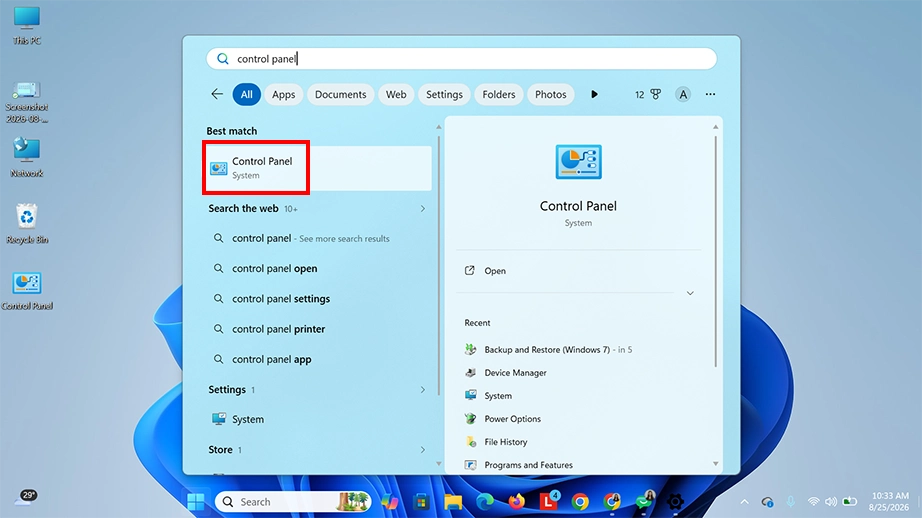Open Recycle Bin on desktop
The height and width of the screenshot is (518, 922).
(26, 223)
